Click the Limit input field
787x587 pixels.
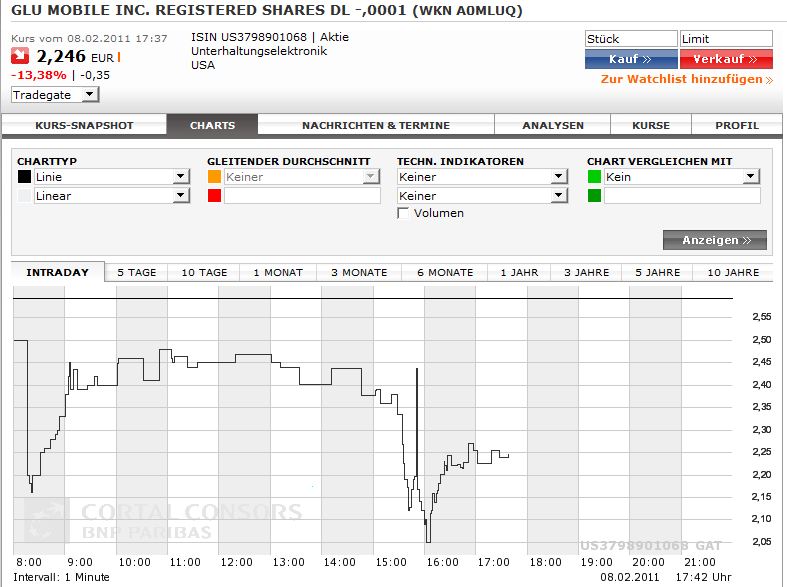tap(726, 39)
